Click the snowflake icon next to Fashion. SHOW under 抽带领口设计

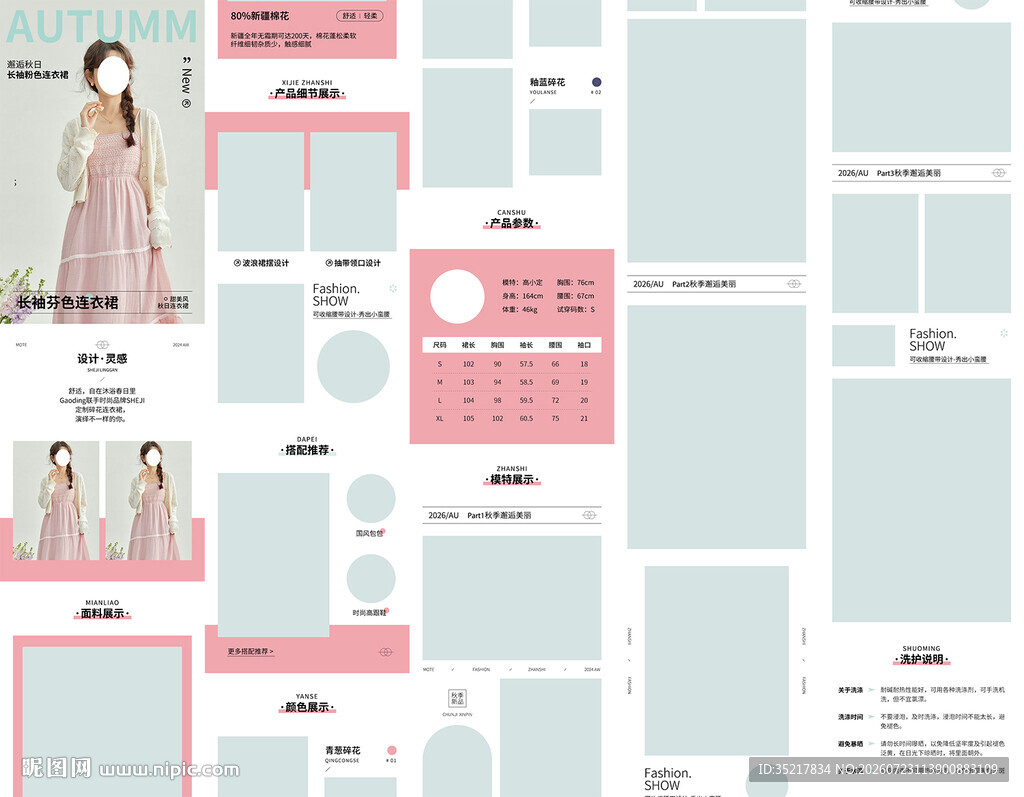[x=393, y=288]
